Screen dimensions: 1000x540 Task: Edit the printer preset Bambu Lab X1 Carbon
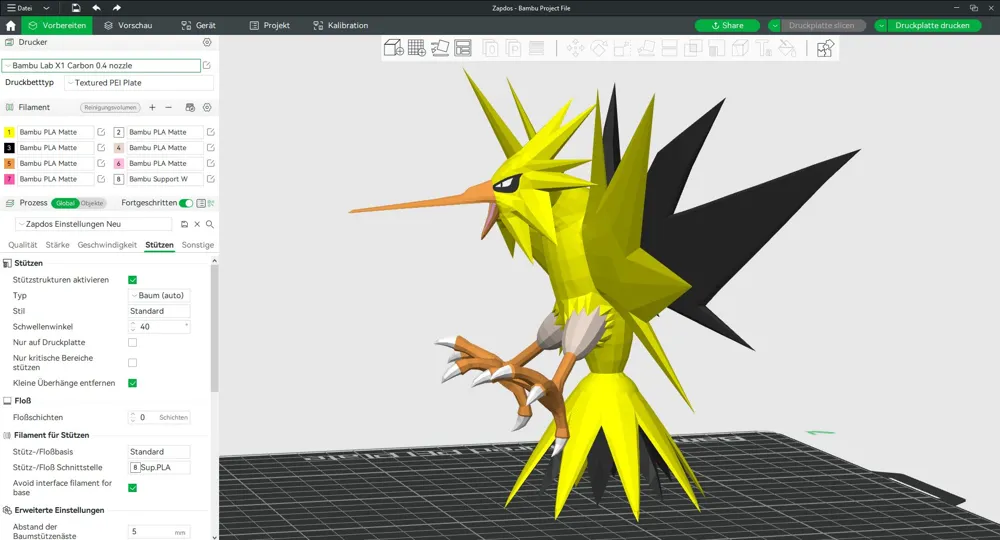[x=207, y=65]
